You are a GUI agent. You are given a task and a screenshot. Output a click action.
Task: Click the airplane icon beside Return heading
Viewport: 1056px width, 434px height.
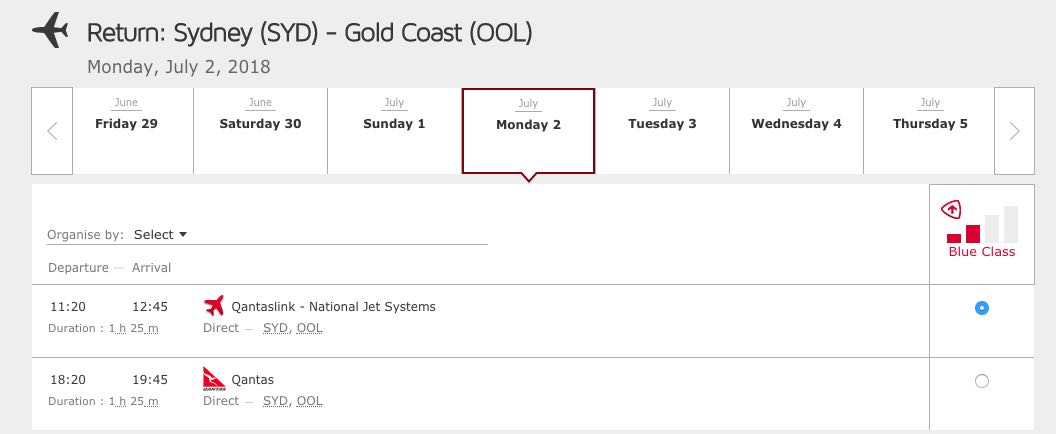[x=51, y=30]
